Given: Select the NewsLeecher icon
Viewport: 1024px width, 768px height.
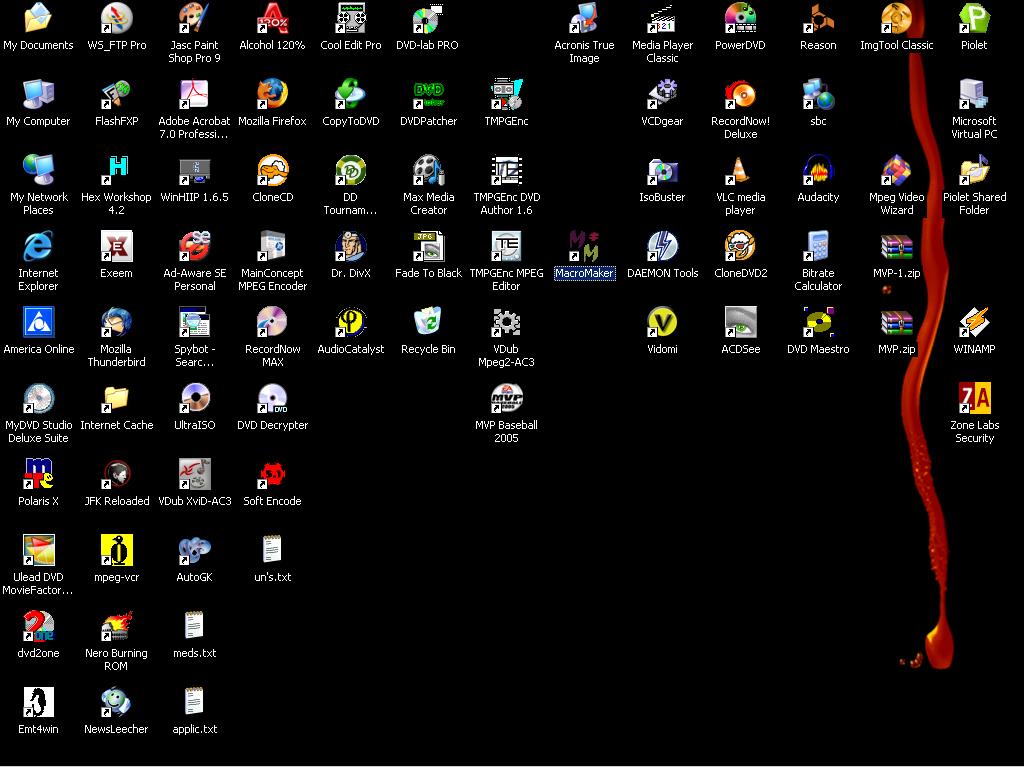Looking at the screenshot, I should pyautogui.click(x=117, y=702).
